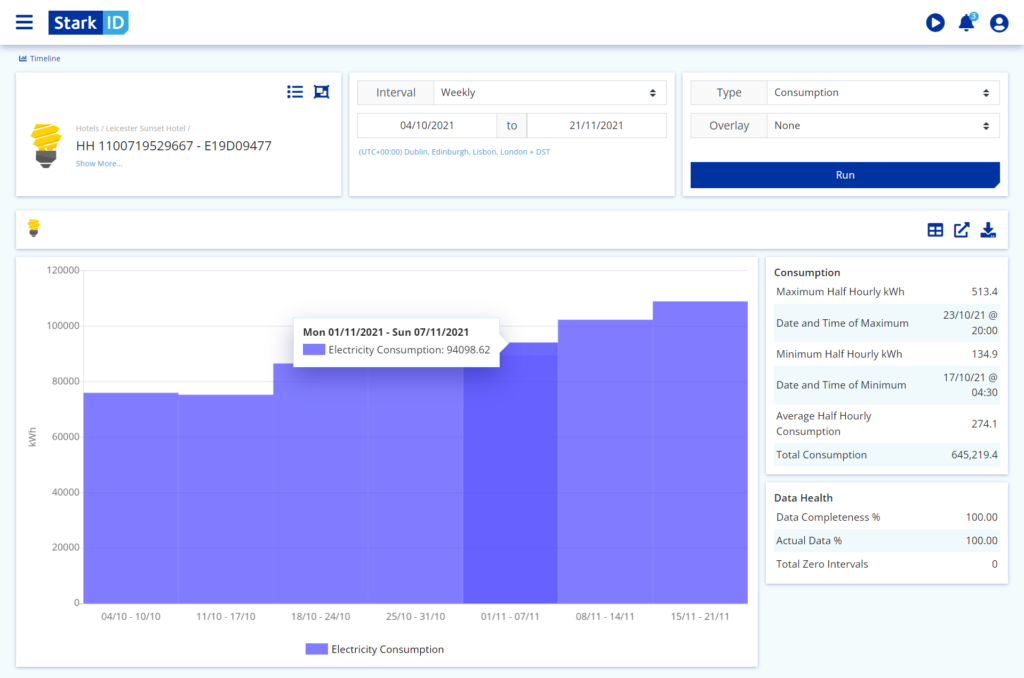
Task: Click the start date field 04/10/2021
Action: [427, 126]
